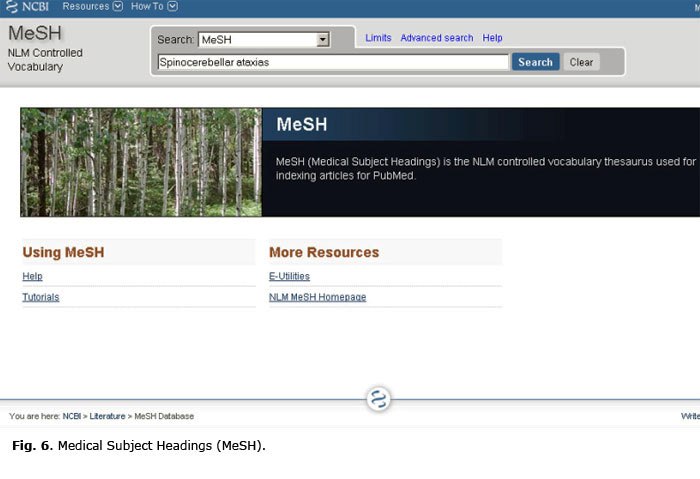Select NCBI in the breadcrumb trail

pos(72,416)
